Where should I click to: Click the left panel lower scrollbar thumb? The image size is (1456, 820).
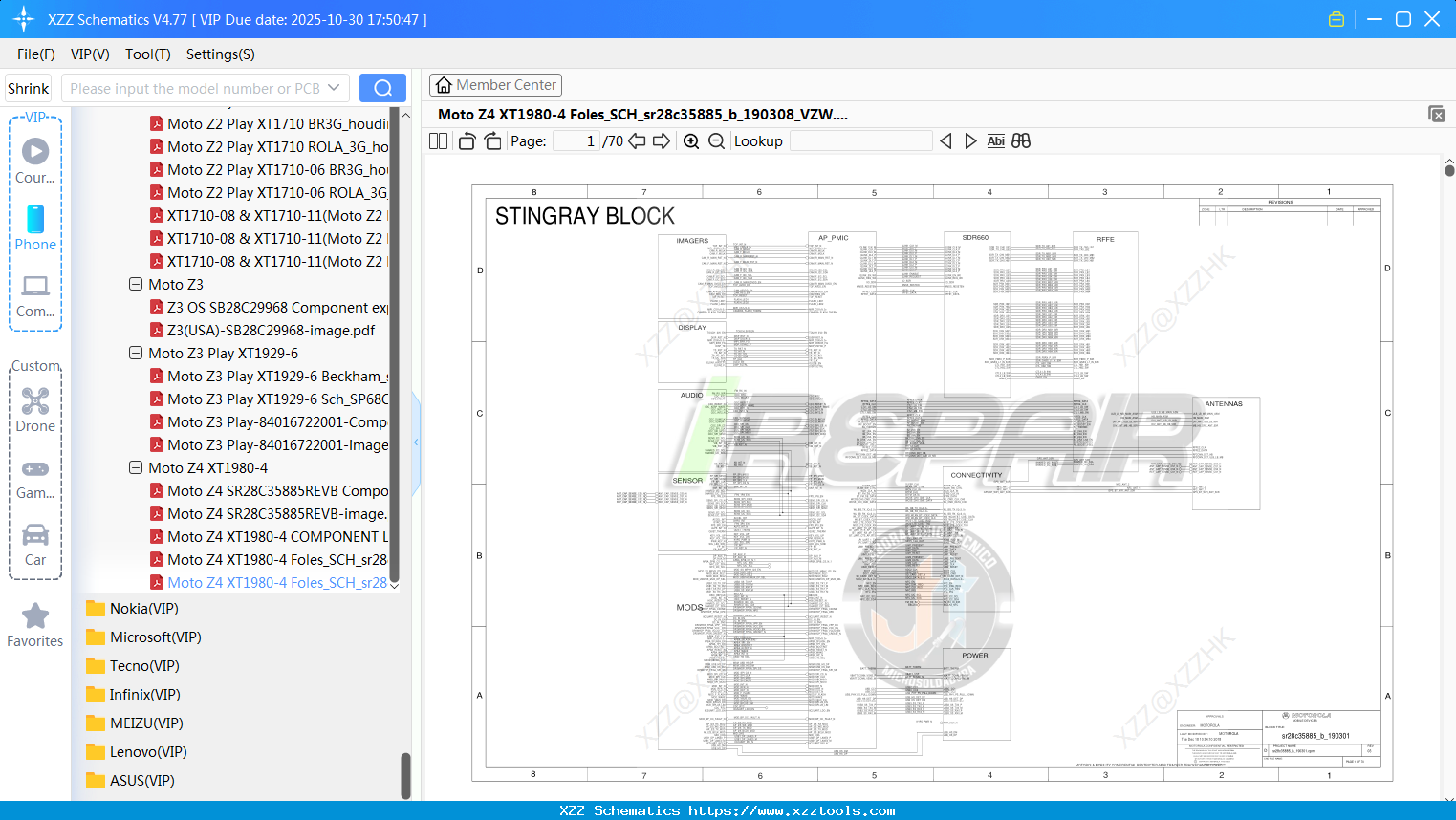point(405,775)
